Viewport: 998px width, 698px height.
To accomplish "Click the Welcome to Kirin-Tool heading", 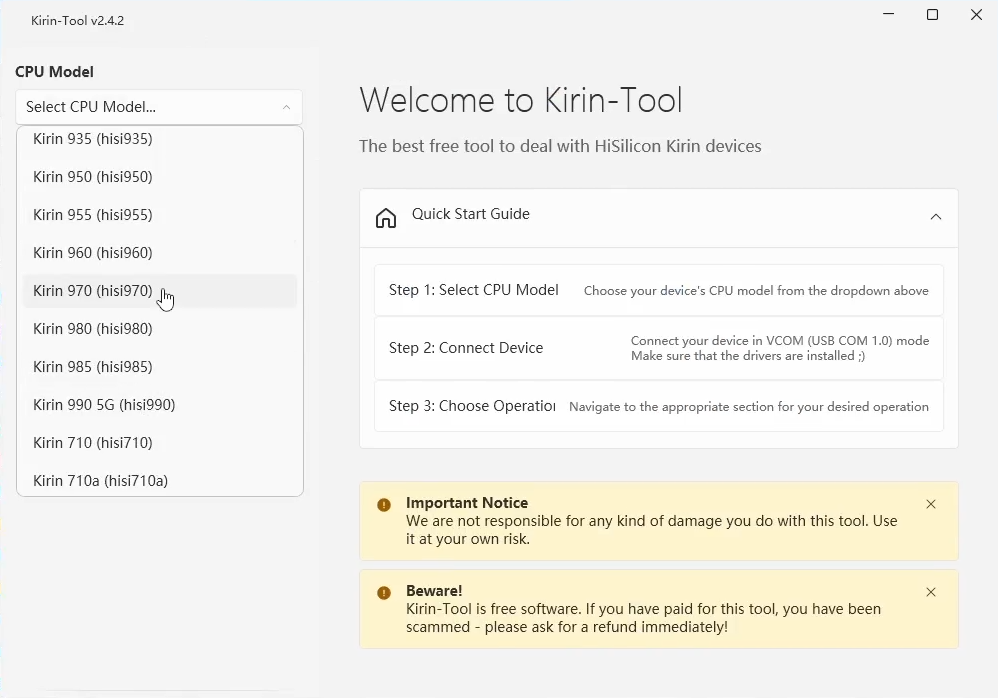I will click(x=521, y=100).
